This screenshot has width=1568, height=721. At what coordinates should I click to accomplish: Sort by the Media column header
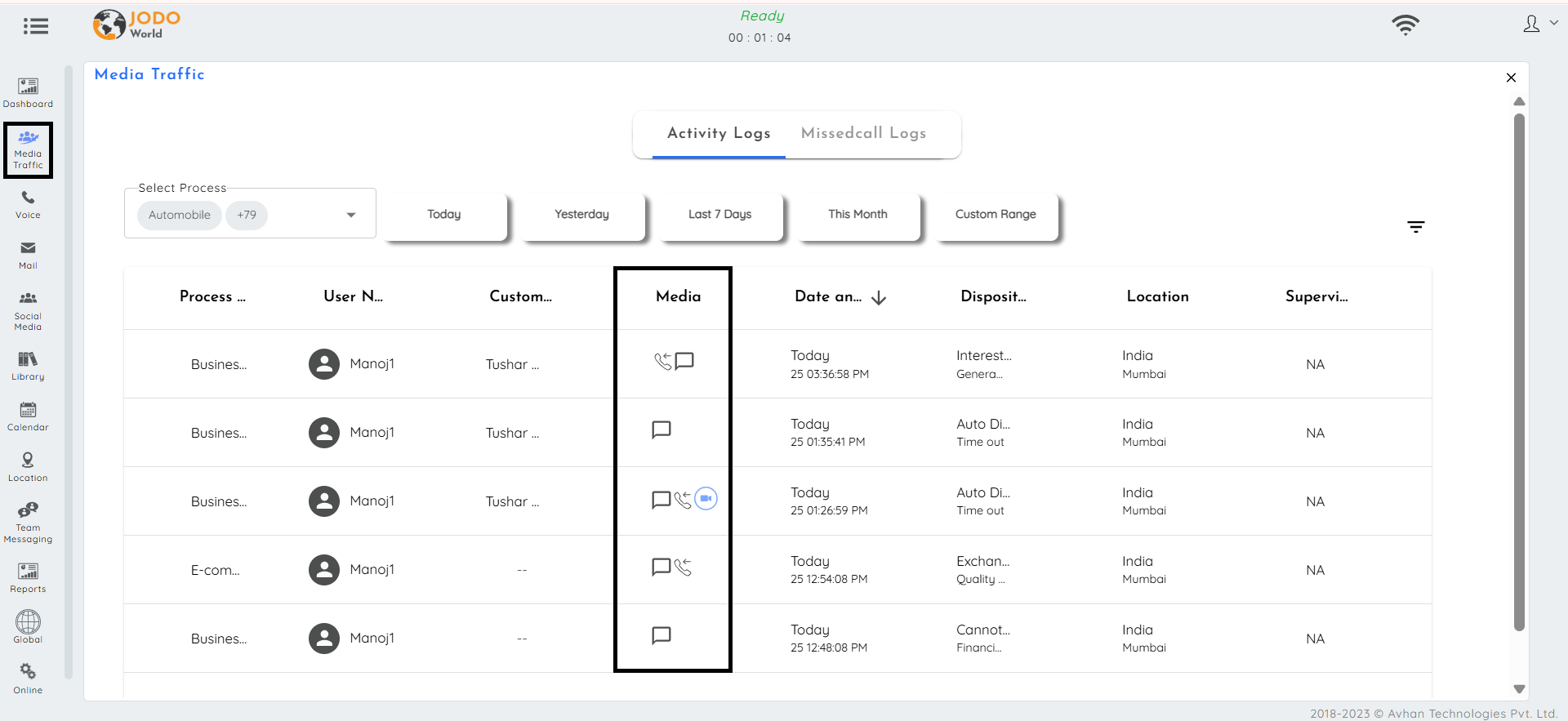click(x=679, y=296)
